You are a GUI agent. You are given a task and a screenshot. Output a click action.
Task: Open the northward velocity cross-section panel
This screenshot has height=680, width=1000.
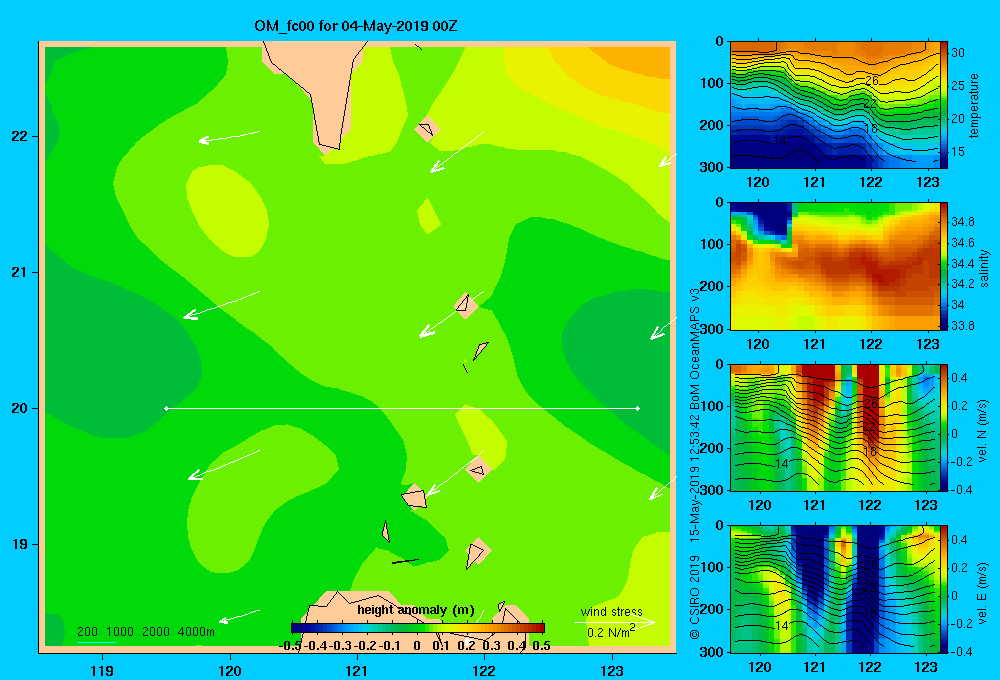coord(835,428)
